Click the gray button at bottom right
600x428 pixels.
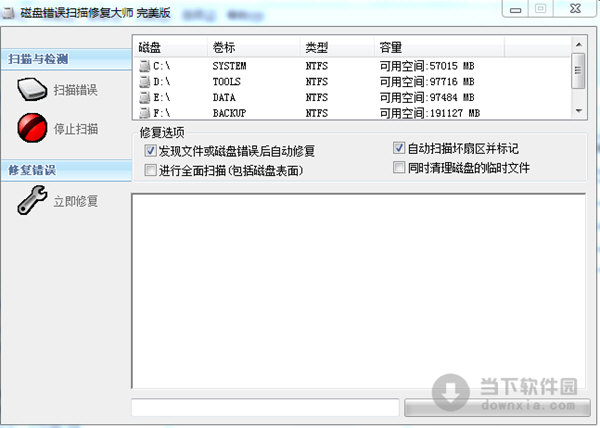click(x=497, y=408)
